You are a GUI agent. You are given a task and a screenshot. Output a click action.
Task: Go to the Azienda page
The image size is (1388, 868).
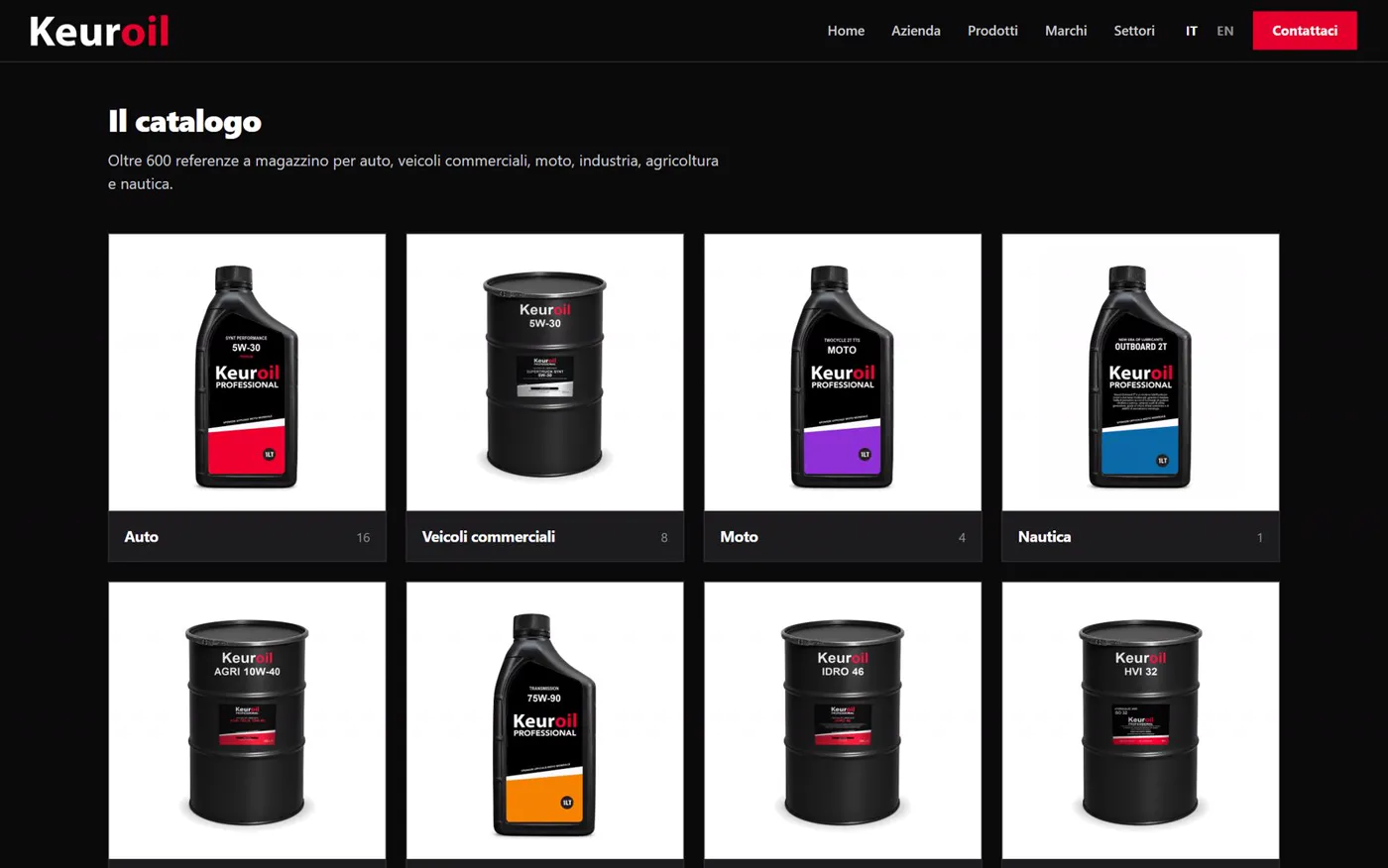pyautogui.click(x=916, y=31)
